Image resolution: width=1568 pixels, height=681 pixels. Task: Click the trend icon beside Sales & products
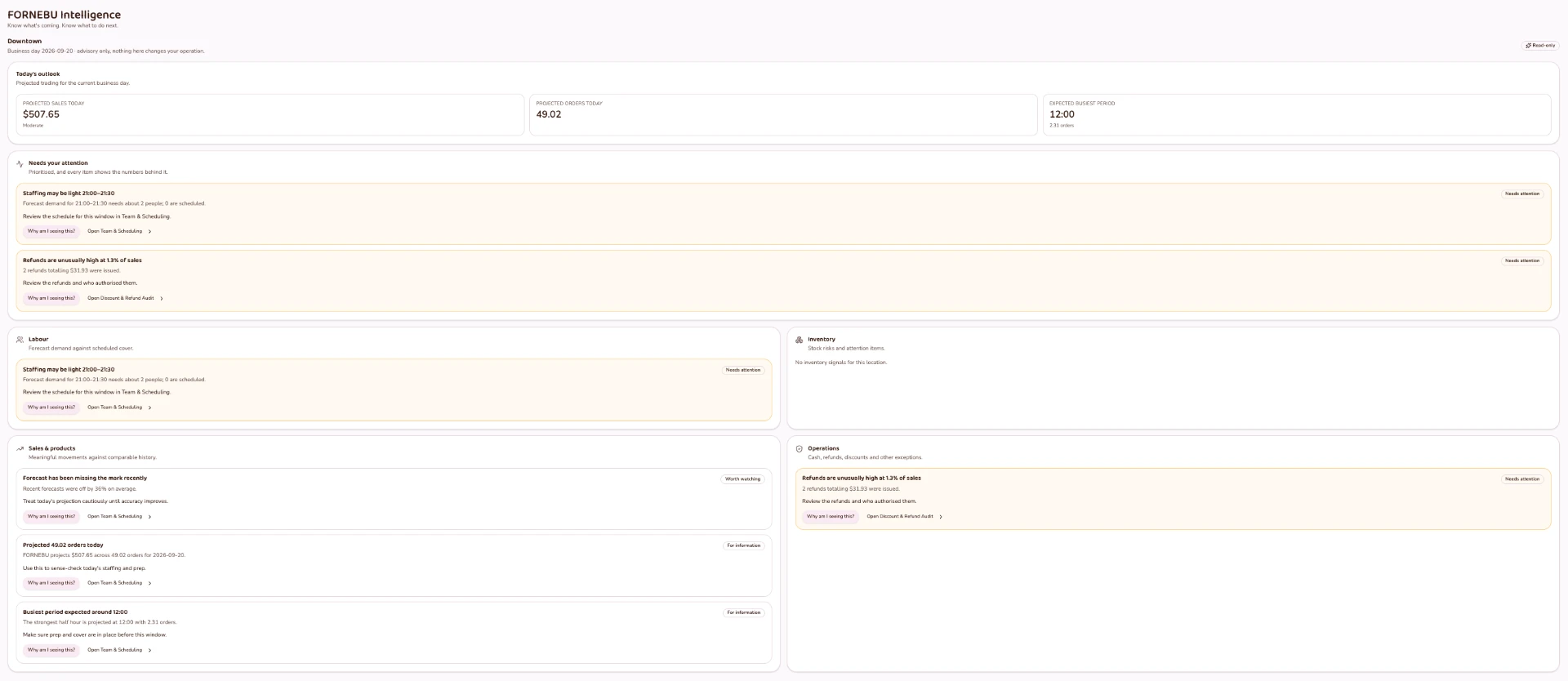tap(20, 448)
